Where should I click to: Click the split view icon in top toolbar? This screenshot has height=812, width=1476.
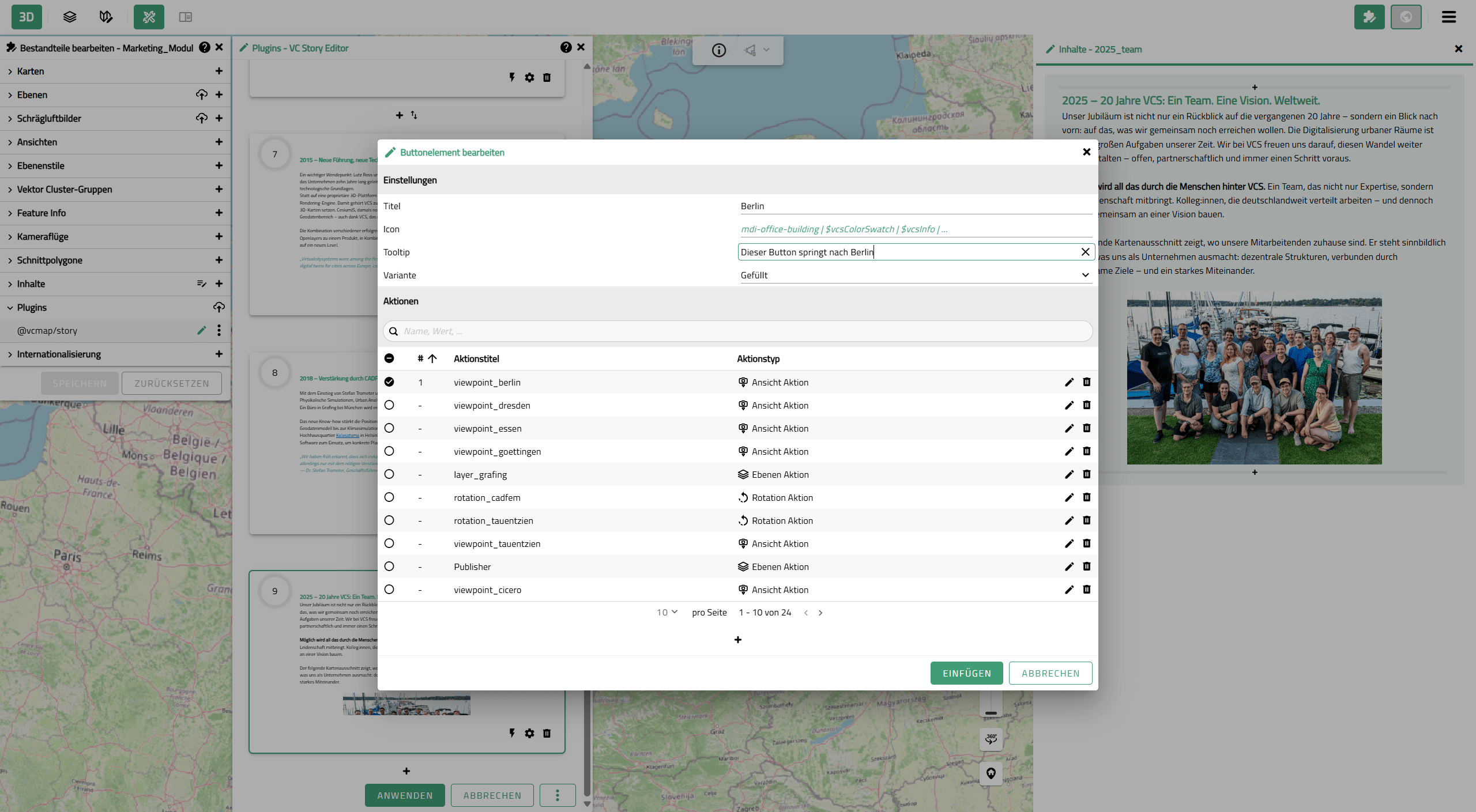pos(185,17)
